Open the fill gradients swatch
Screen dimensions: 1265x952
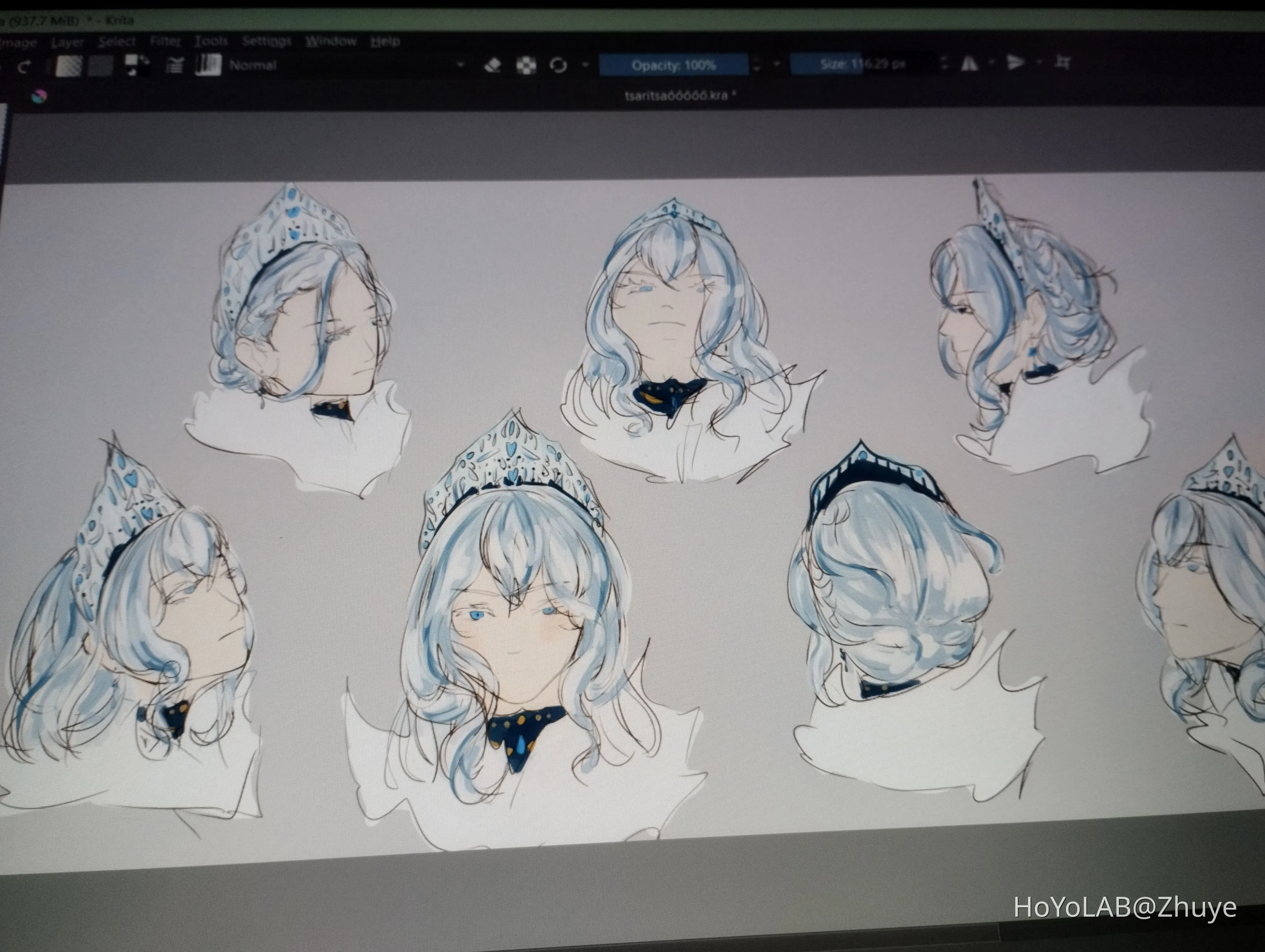tap(69, 66)
